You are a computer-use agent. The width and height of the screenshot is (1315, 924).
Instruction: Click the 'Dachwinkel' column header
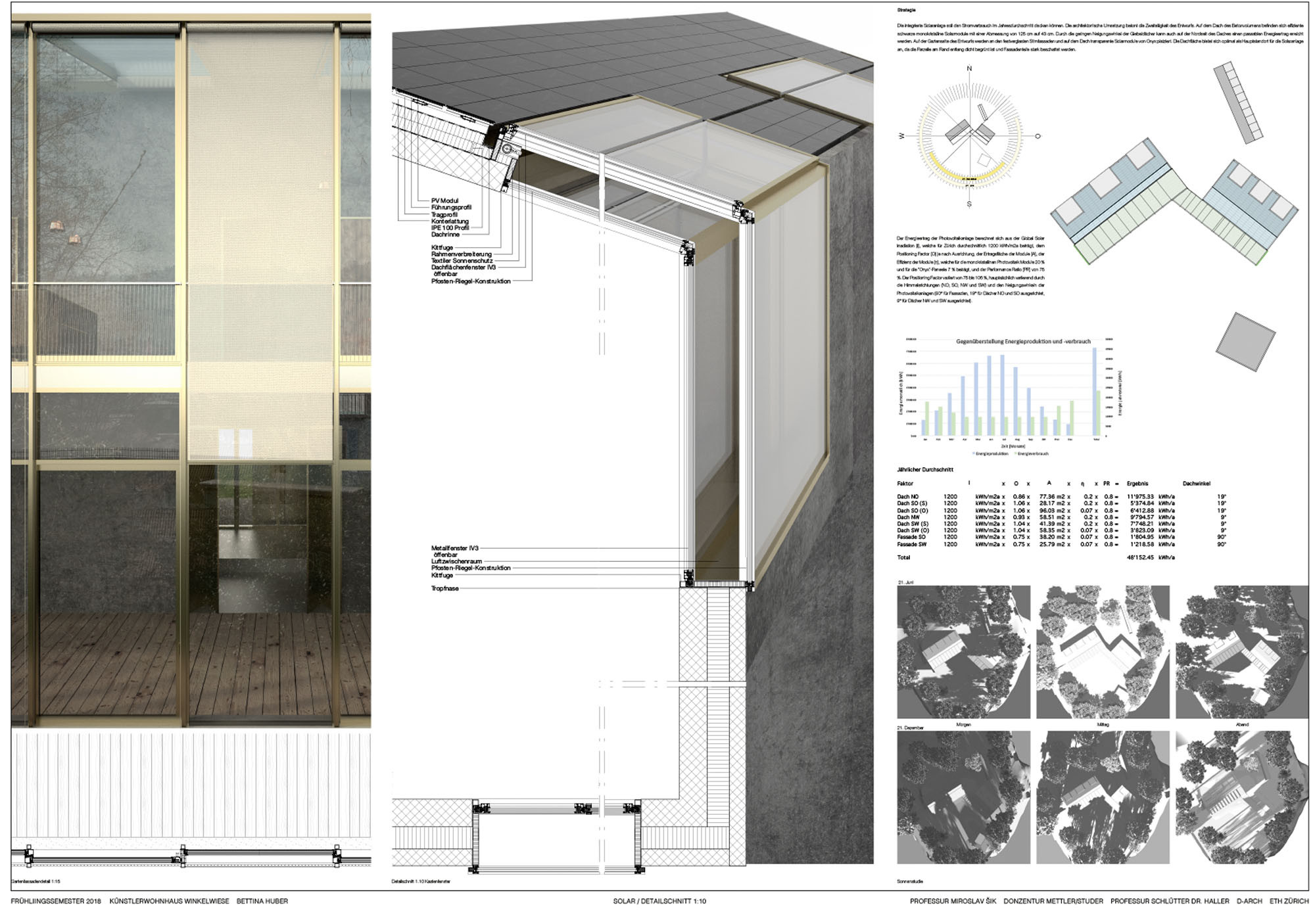[x=1196, y=484]
